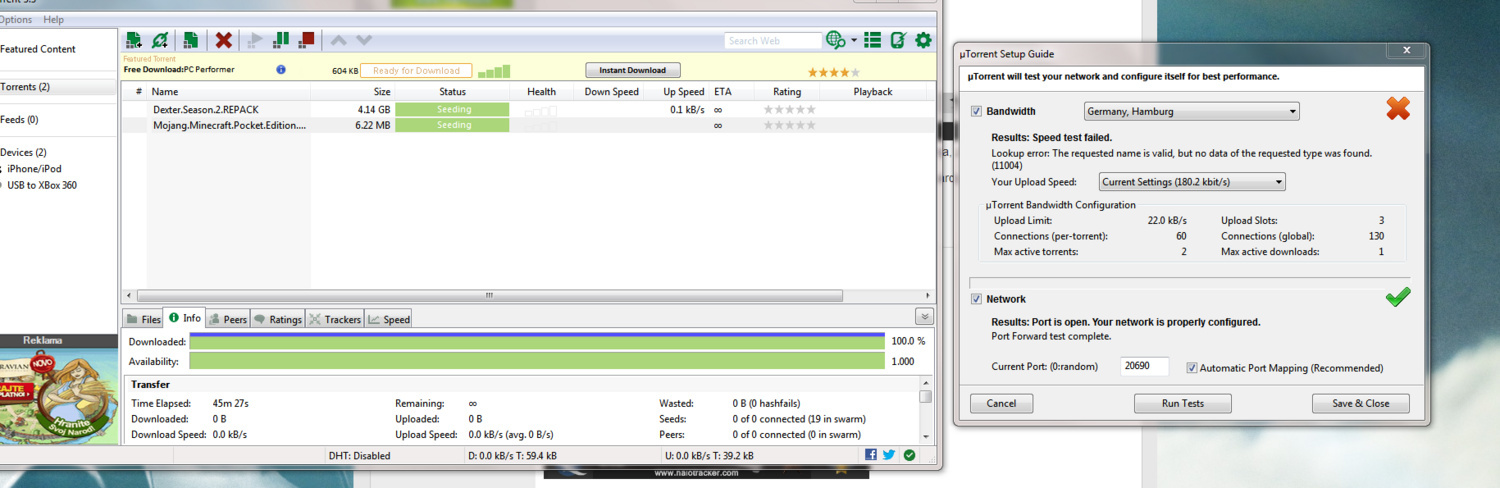Sort by the Status column header
Image resolution: width=1500 pixels, height=488 pixels.
pos(452,92)
